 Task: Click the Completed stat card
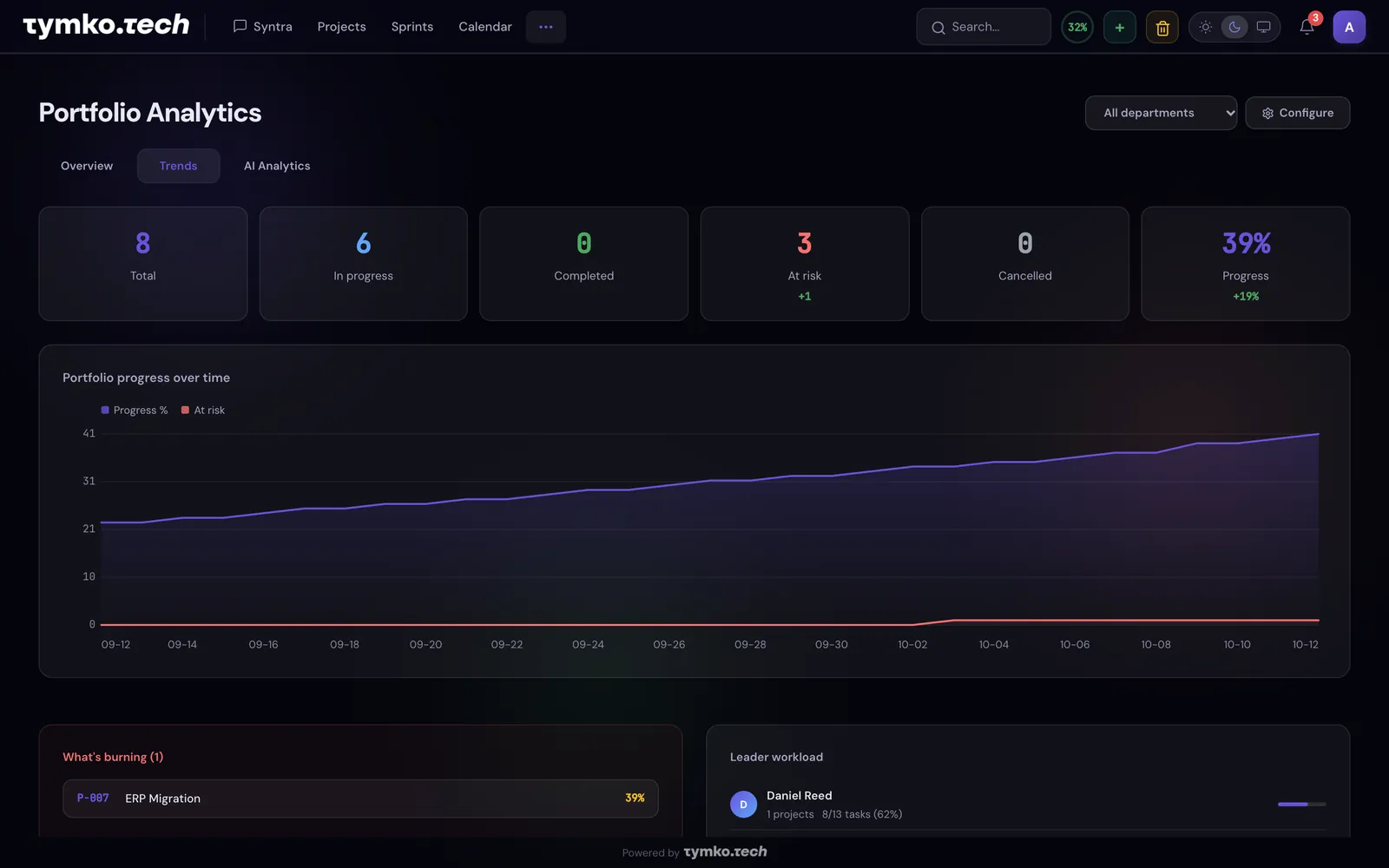(x=583, y=264)
